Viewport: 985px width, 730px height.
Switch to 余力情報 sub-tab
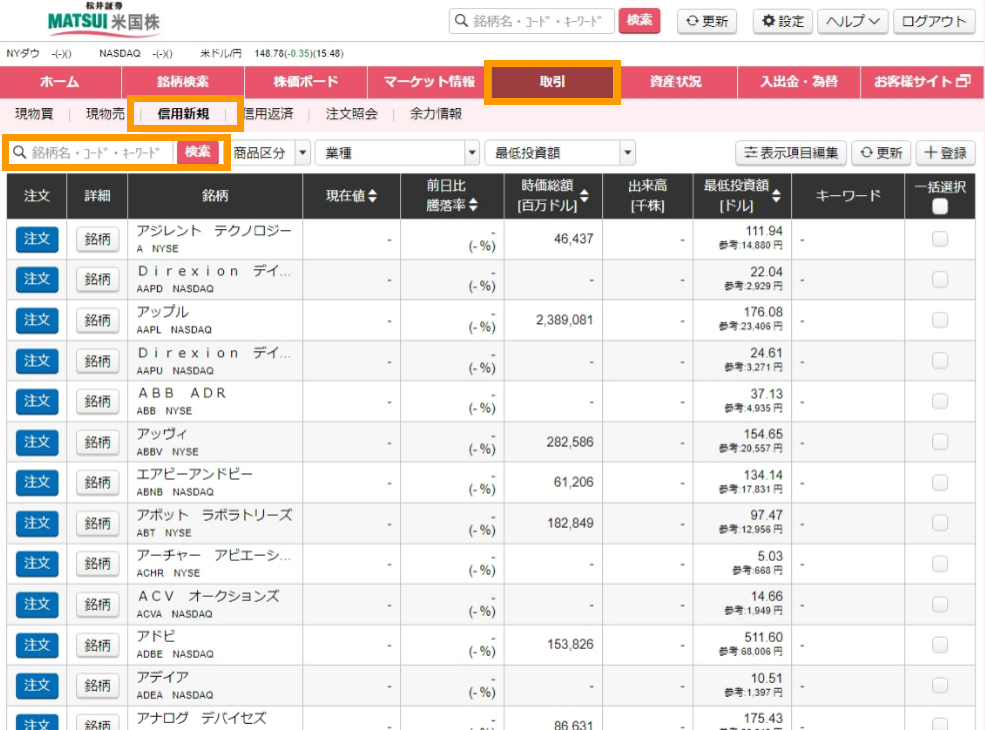pyautogui.click(x=436, y=114)
